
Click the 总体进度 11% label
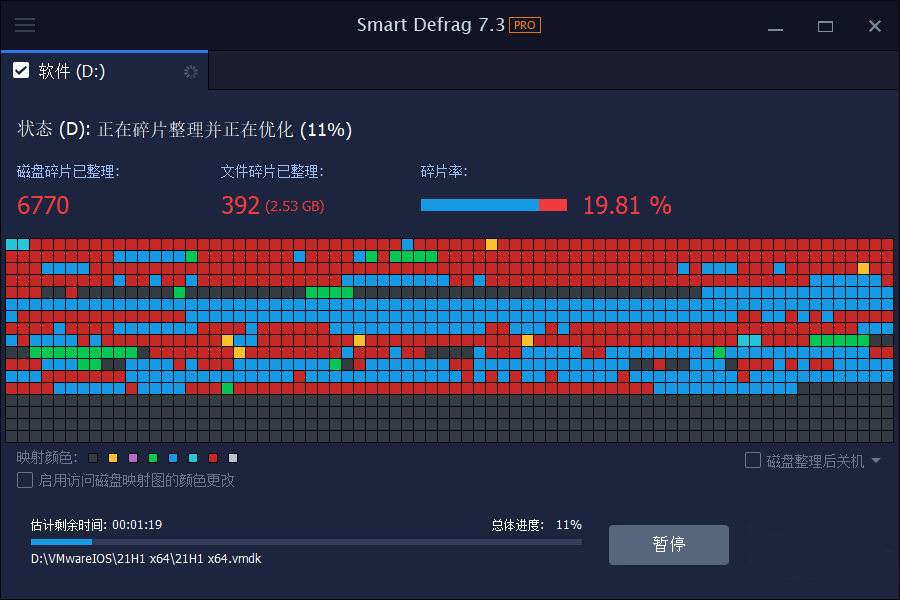536,525
